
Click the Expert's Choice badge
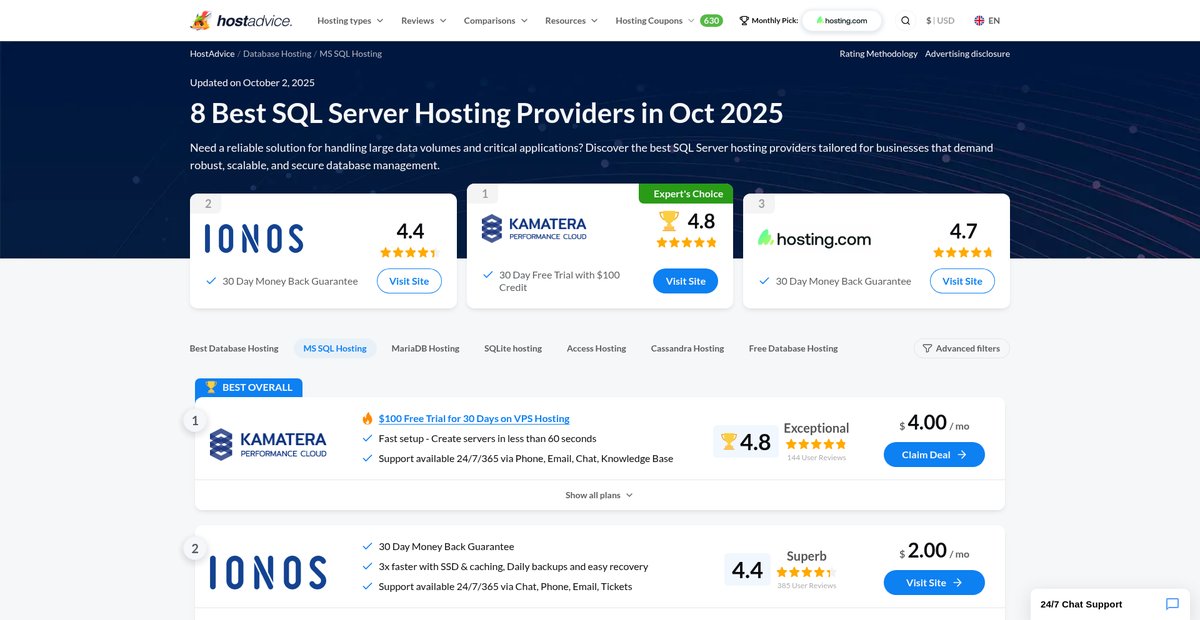click(686, 194)
